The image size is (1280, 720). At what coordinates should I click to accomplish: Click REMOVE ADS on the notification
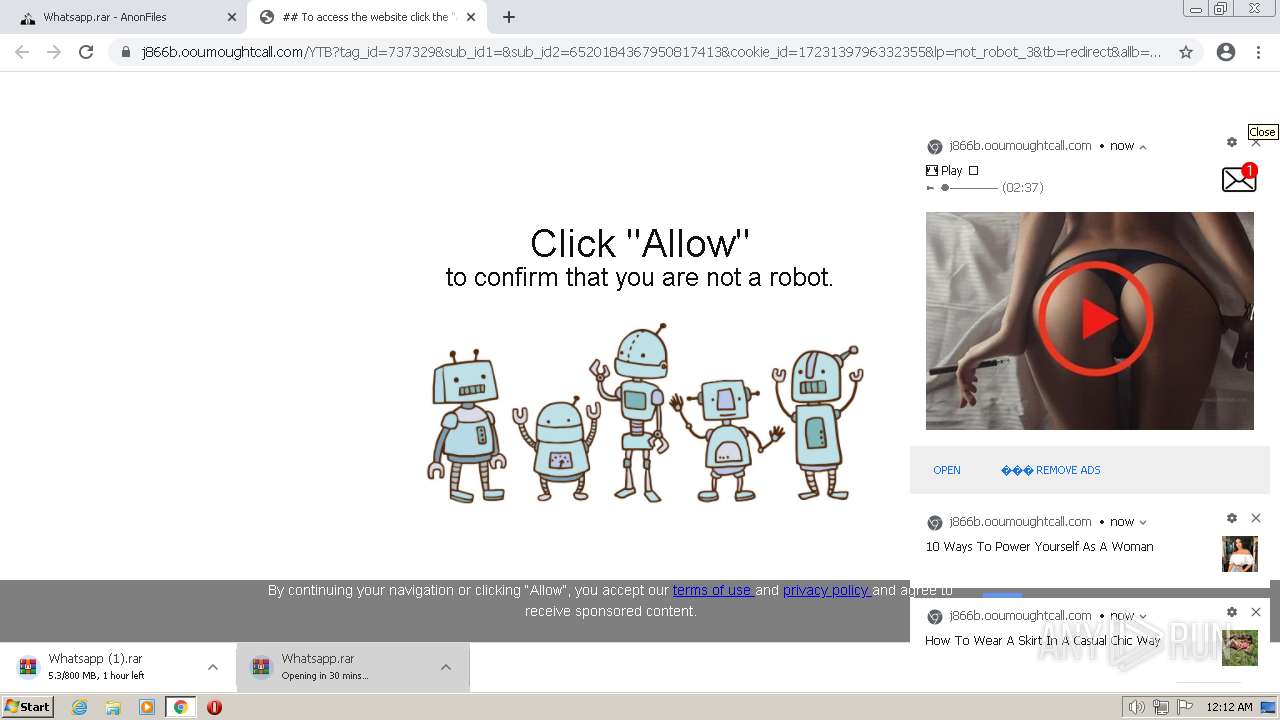point(1050,470)
